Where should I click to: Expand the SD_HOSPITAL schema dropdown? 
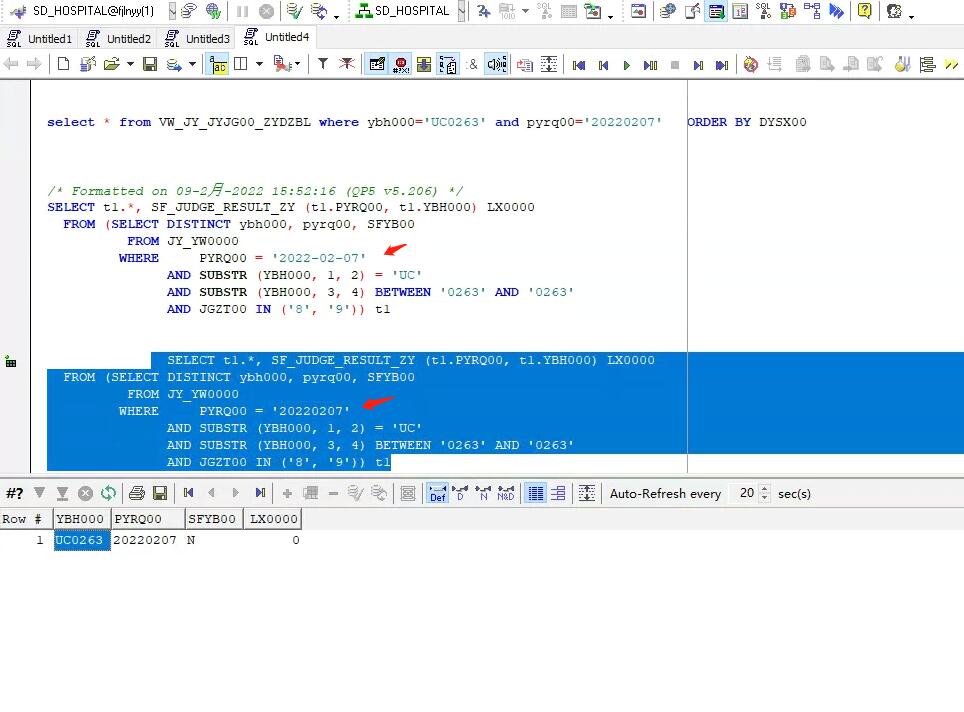[x=460, y=11]
